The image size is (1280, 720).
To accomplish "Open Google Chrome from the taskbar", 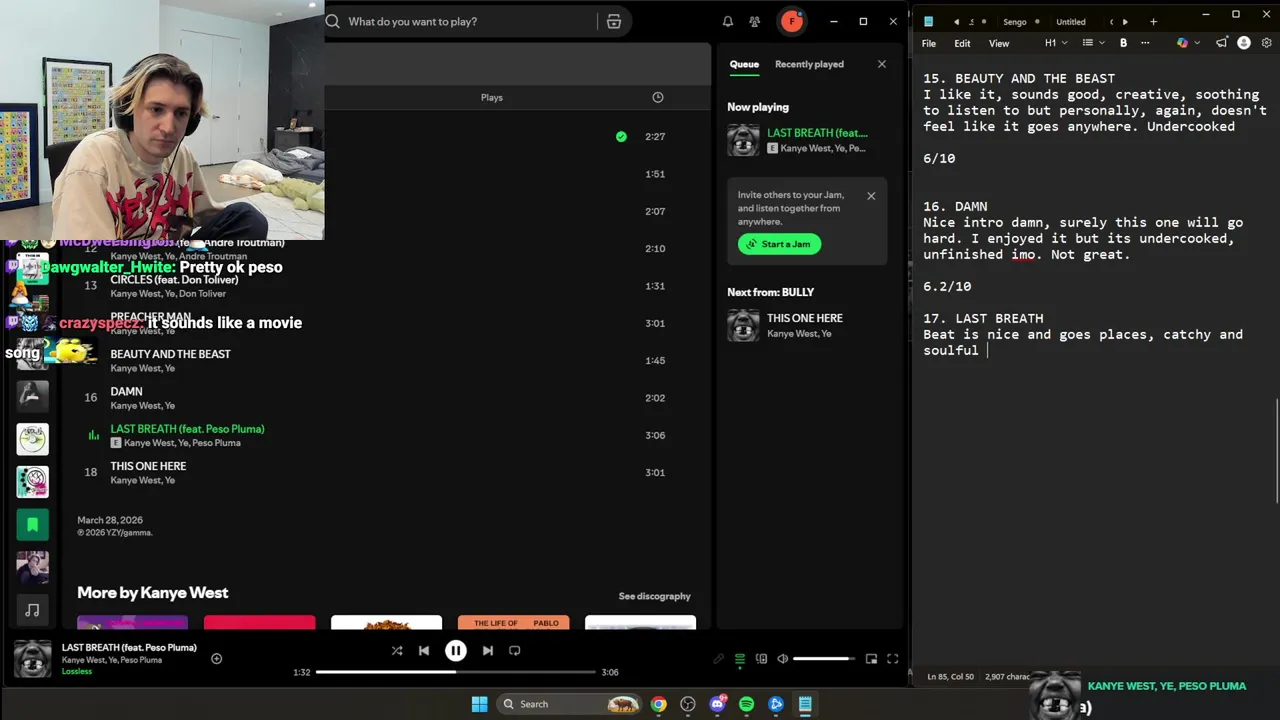I will click(x=658, y=704).
